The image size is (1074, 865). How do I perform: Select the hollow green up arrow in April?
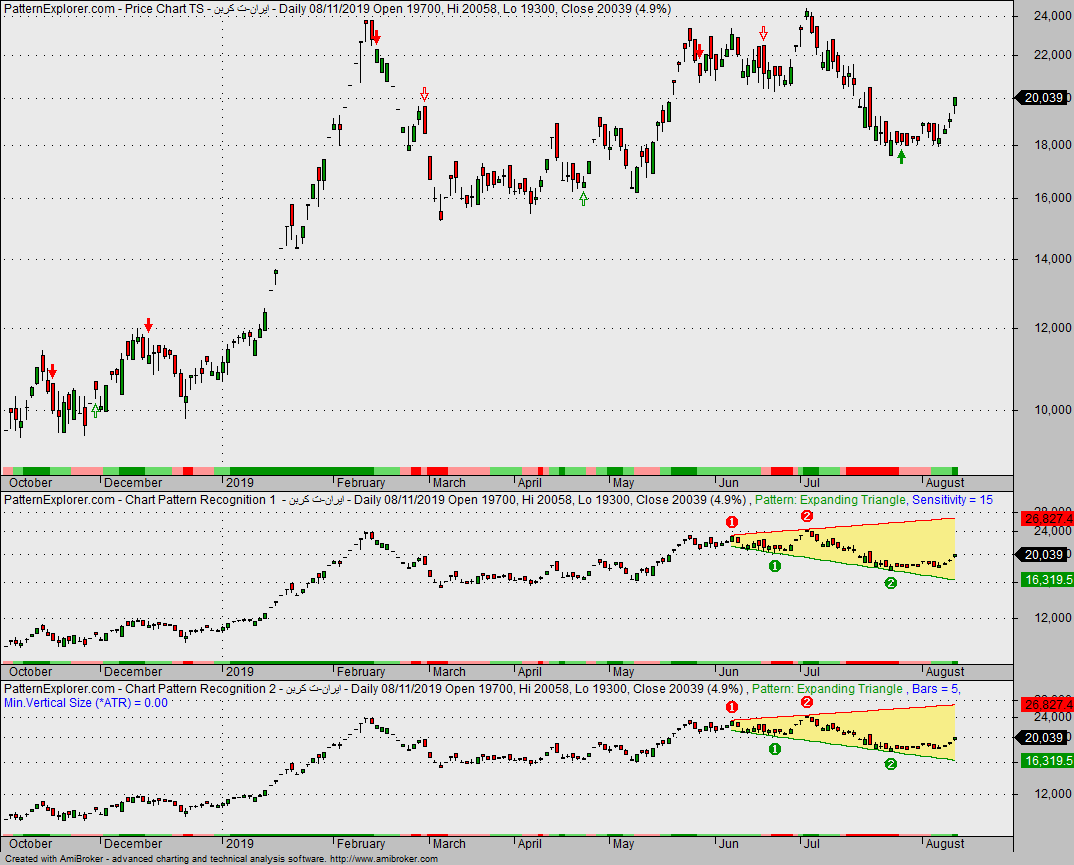click(x=583, y=199)
